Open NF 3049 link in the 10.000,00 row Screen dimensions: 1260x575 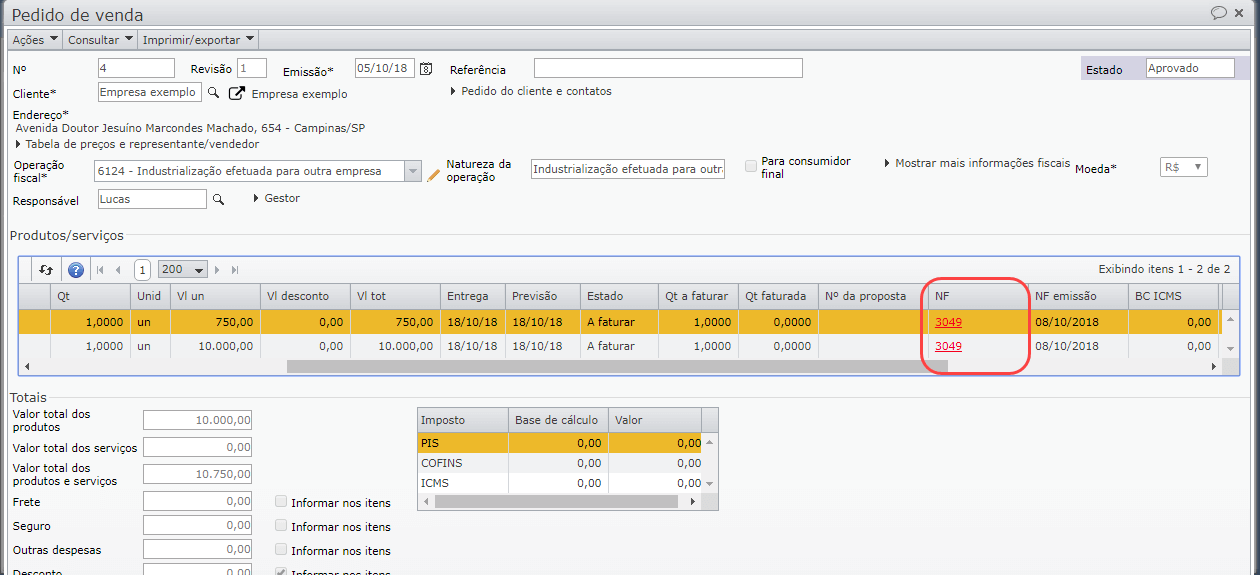coord(948,346)
